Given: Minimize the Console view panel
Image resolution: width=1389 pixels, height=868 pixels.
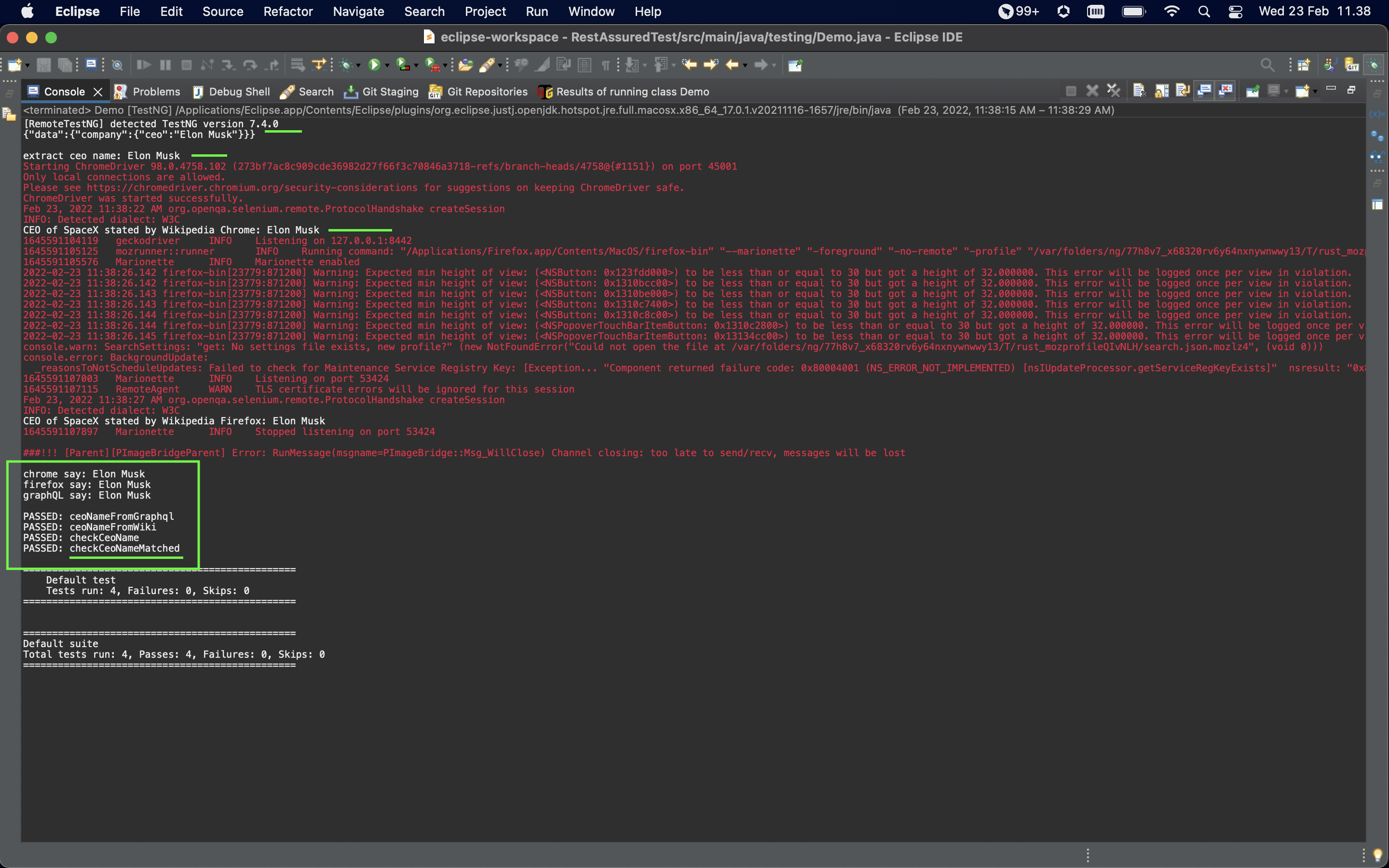Looking at the screenshot, I should [1331, 89].
